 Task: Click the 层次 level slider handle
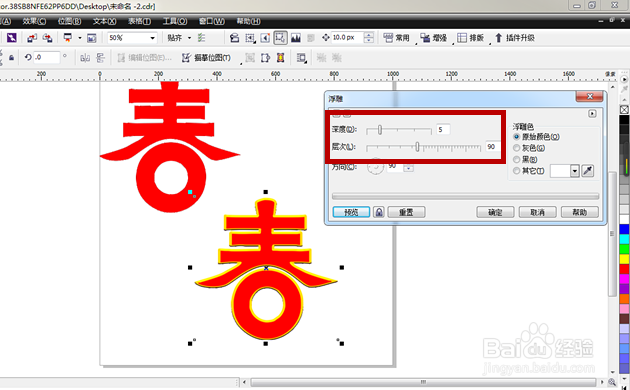[x=417, y=147]
